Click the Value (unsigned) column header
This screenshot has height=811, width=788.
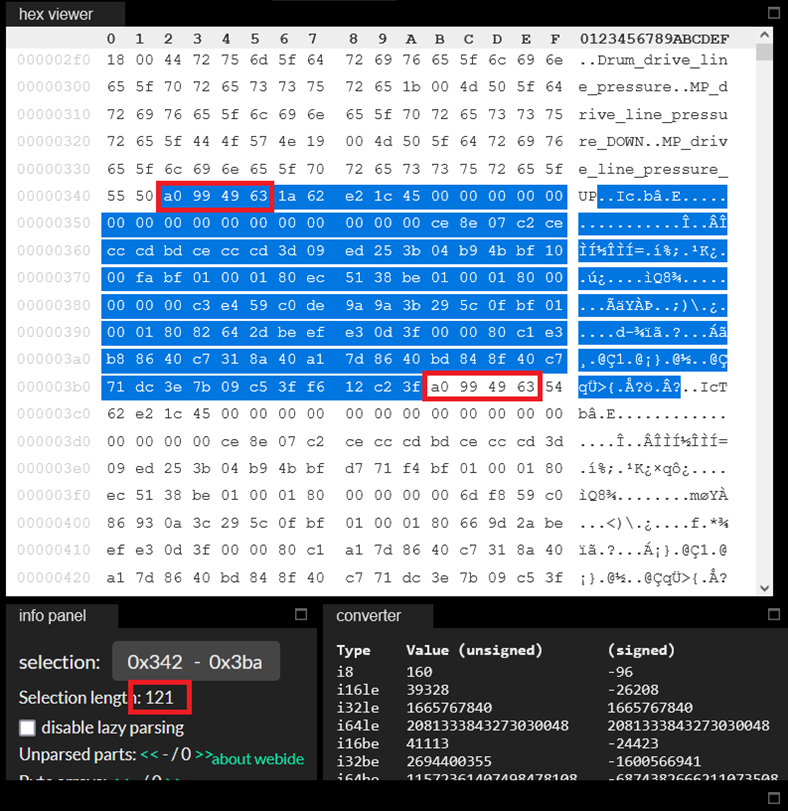pyautogui.click(x=475, y=650)
